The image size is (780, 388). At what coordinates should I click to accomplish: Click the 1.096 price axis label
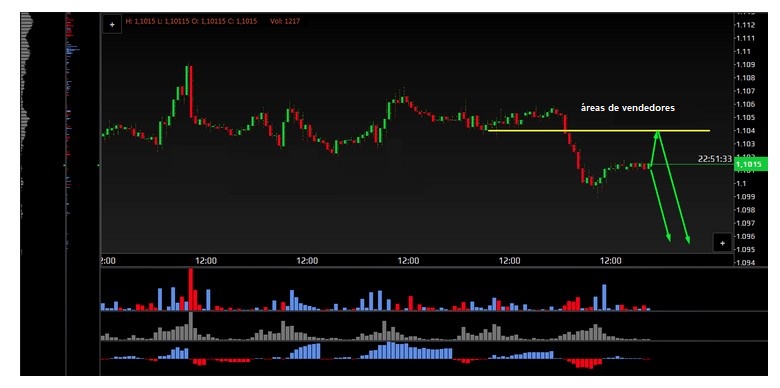click(x=746, y=236)
